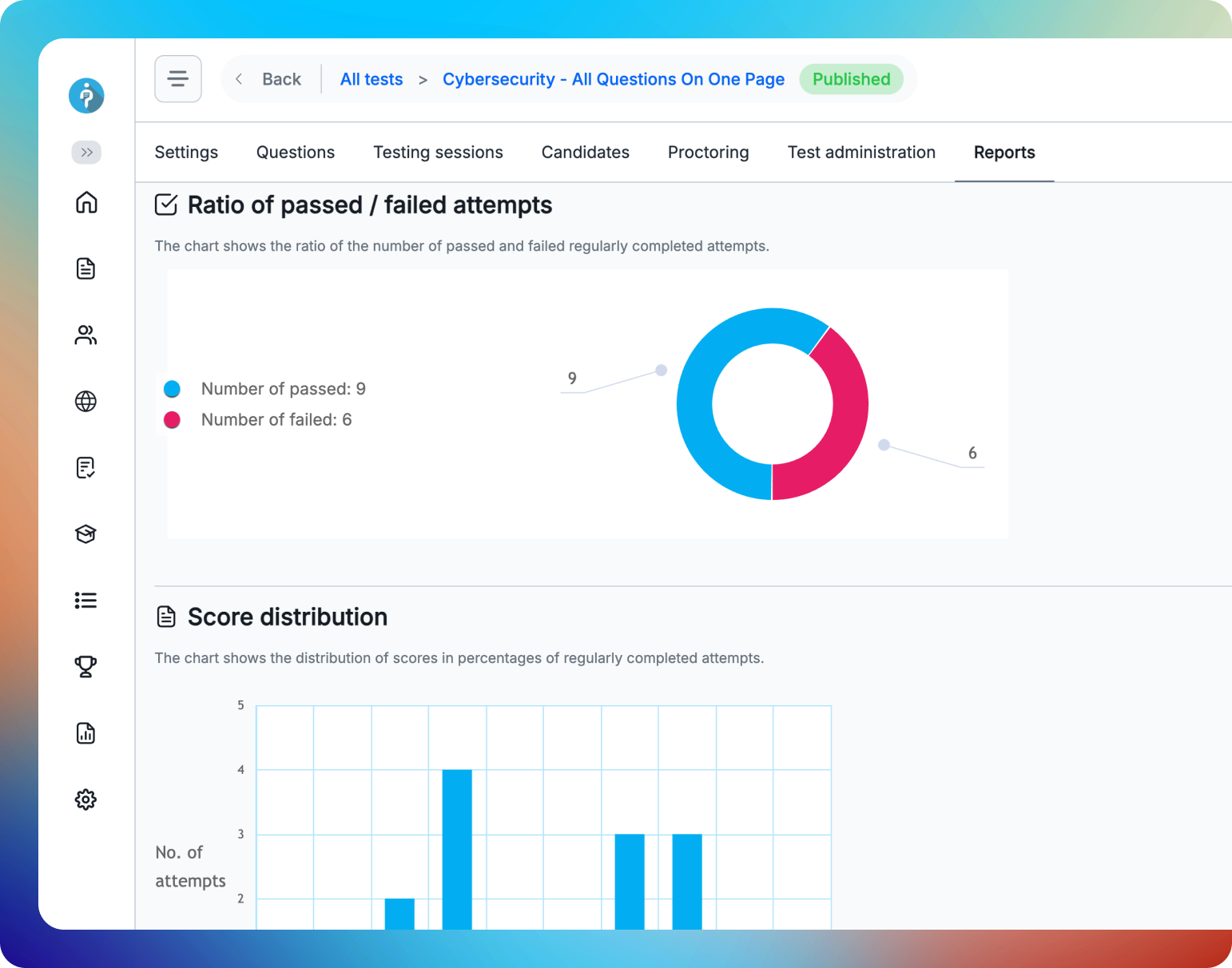The width and height of the screenshot is (1232, 968).
Task: Open the Home dashboard icon
Action: pyautogui.click(x=85, y=203)
